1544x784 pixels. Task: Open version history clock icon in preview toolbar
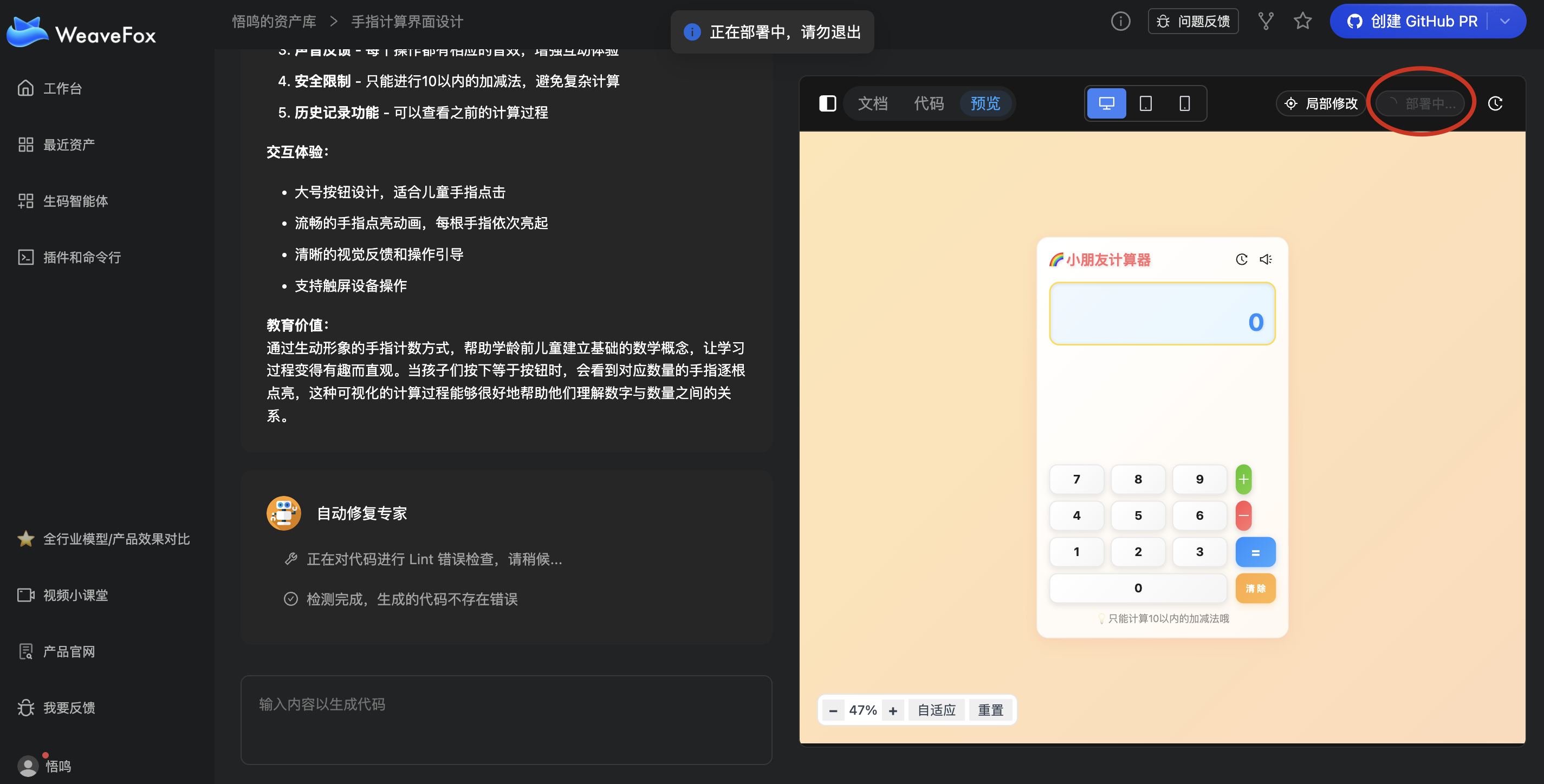pyautogui.click(x=1495, y=103)
